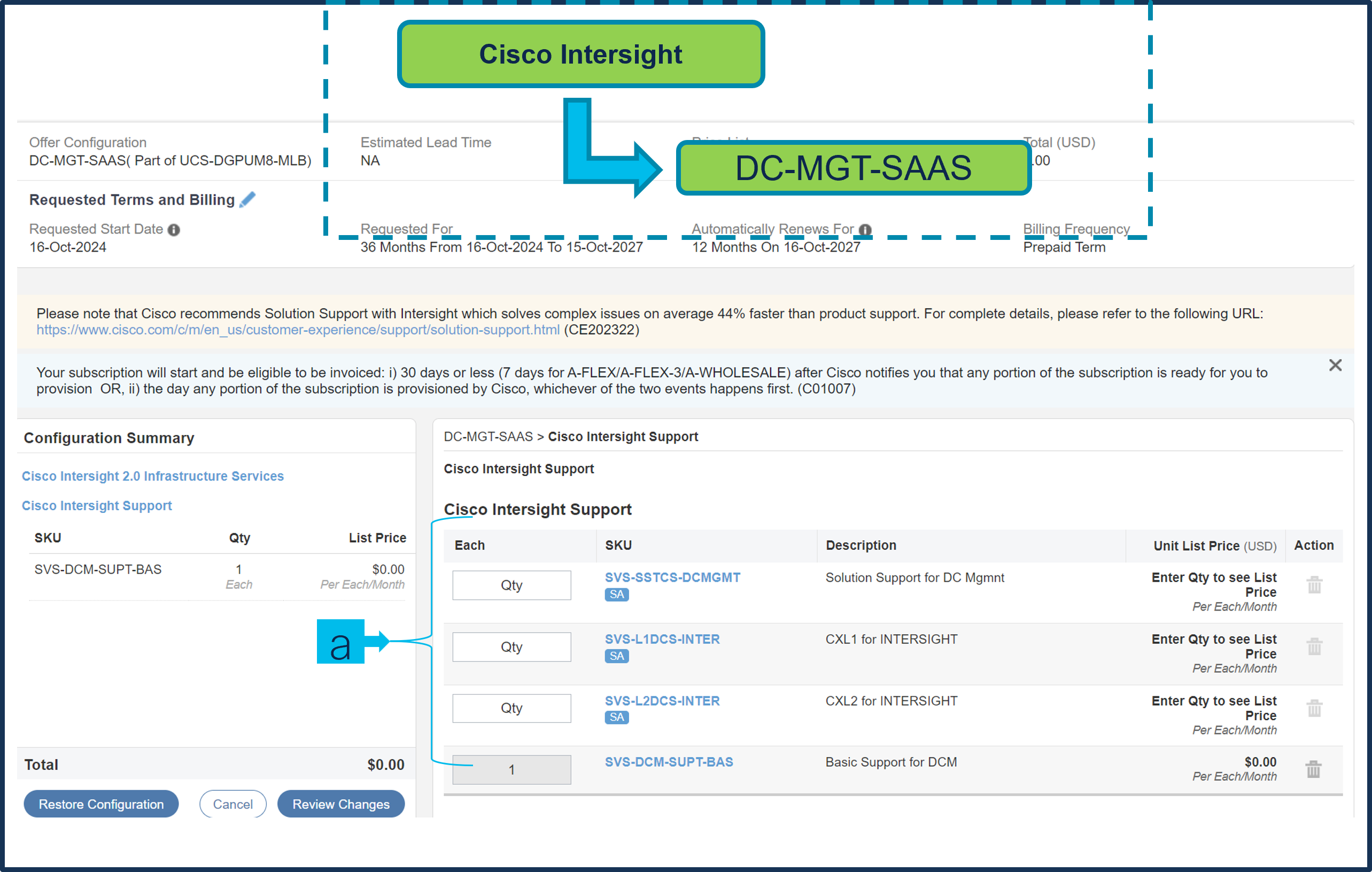Click the pencil icon next to Requested Terms and Billing
Screen dimensions: 1372x872
click(247, 200)
